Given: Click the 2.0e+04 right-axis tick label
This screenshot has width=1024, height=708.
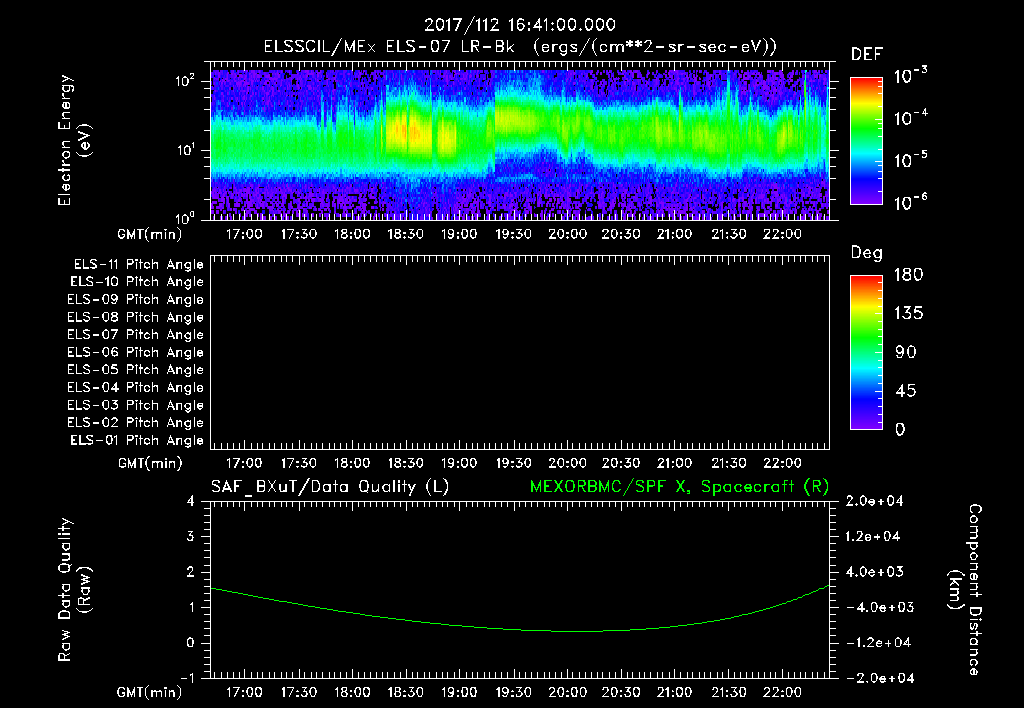Looking at the screenshot, I should click(x=874, y=502).
